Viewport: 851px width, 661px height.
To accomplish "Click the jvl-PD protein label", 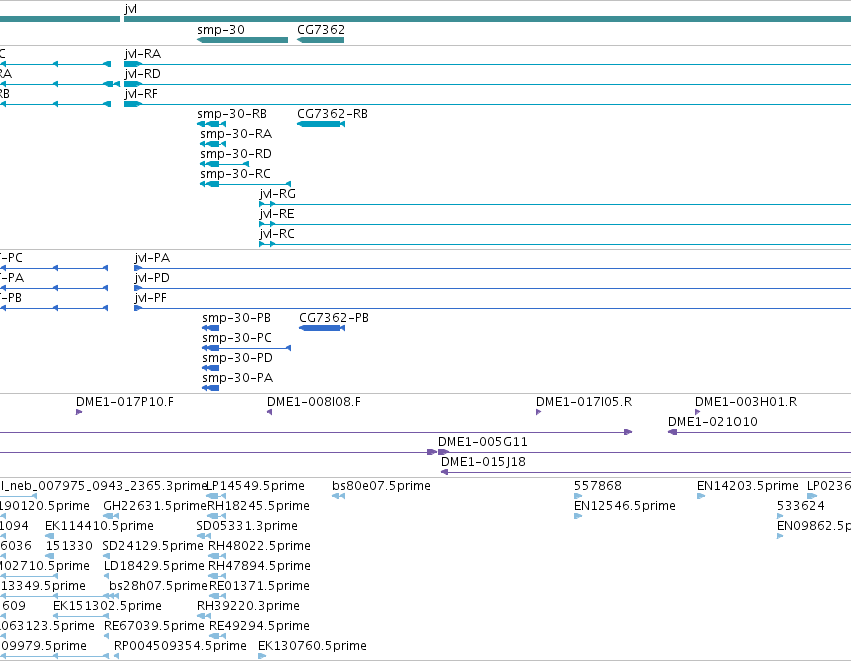I will (153, 278).
